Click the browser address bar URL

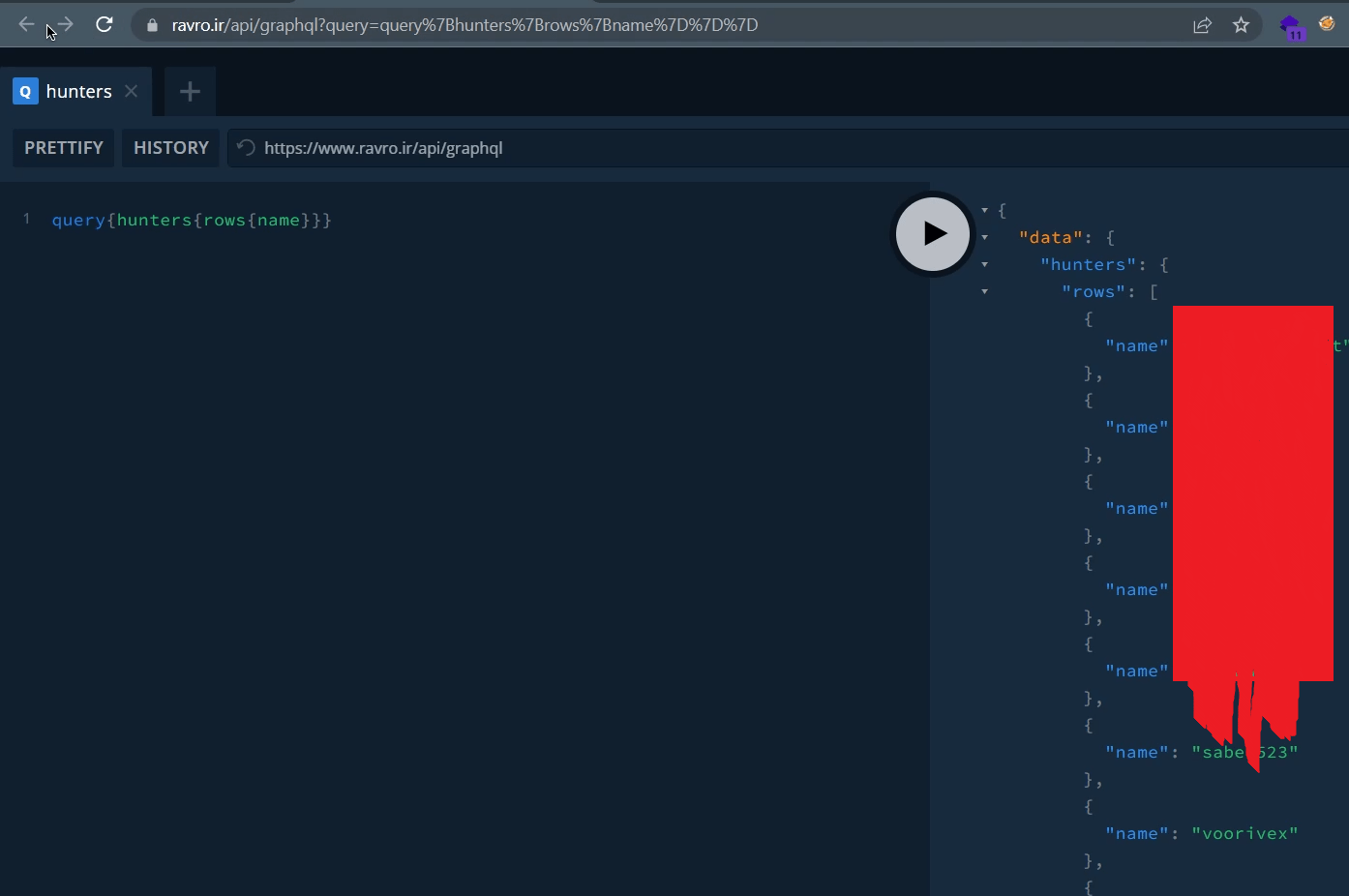465,25
